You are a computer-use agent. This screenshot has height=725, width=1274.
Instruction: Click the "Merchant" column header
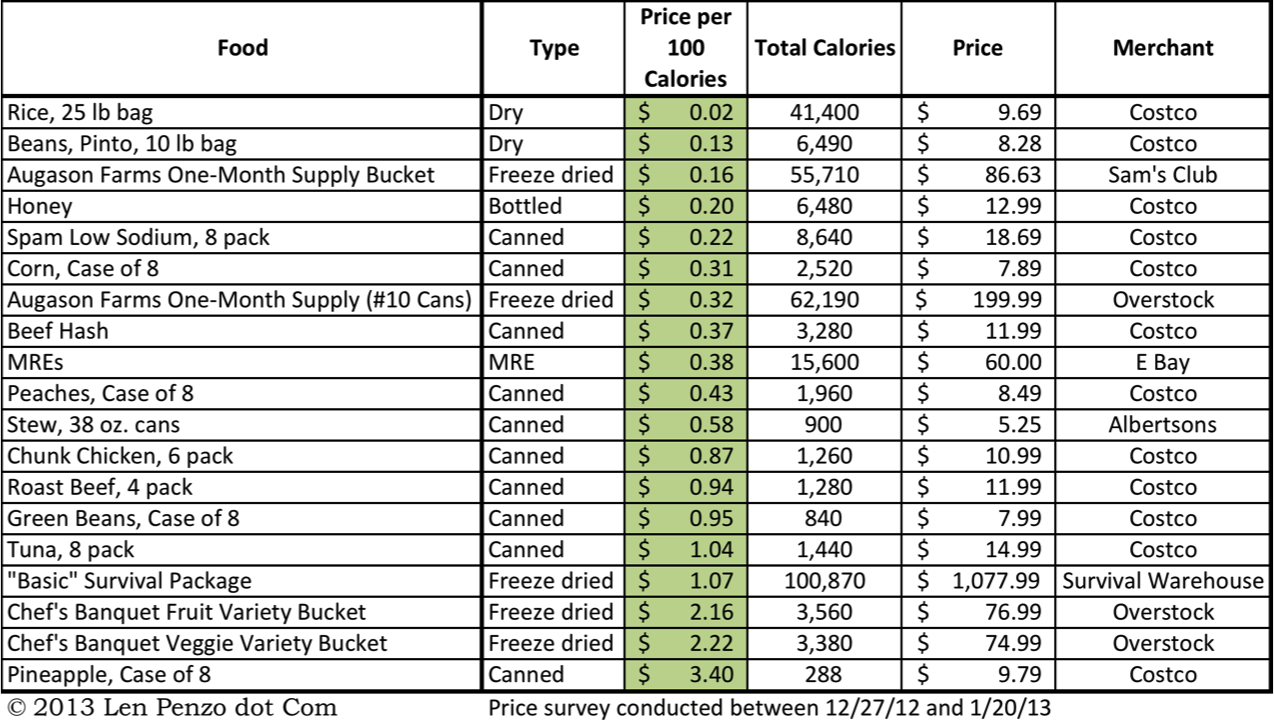click(x=1163, y=48)
